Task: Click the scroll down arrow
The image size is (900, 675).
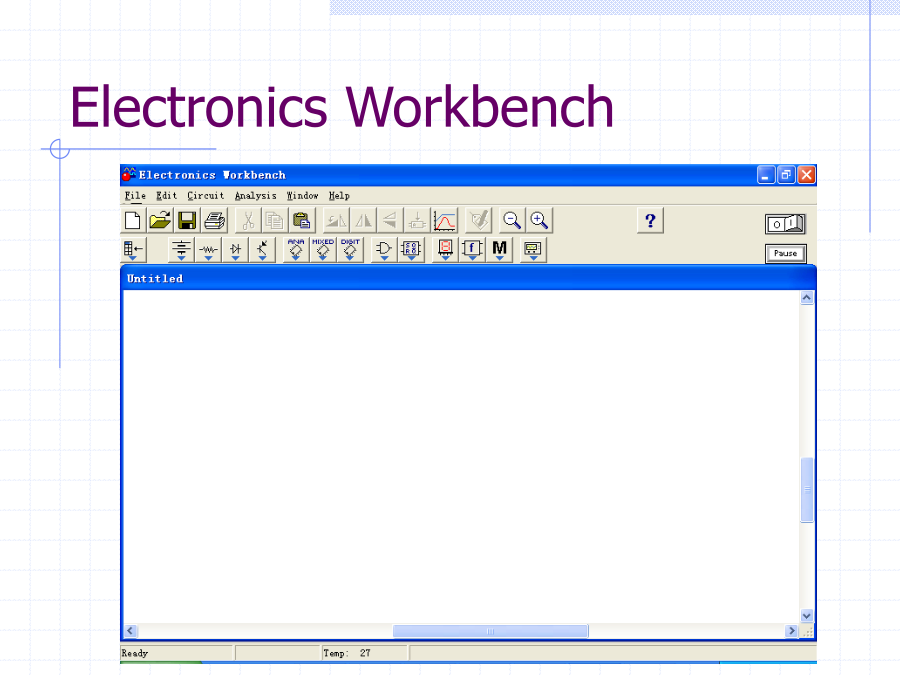Action: 806,616
